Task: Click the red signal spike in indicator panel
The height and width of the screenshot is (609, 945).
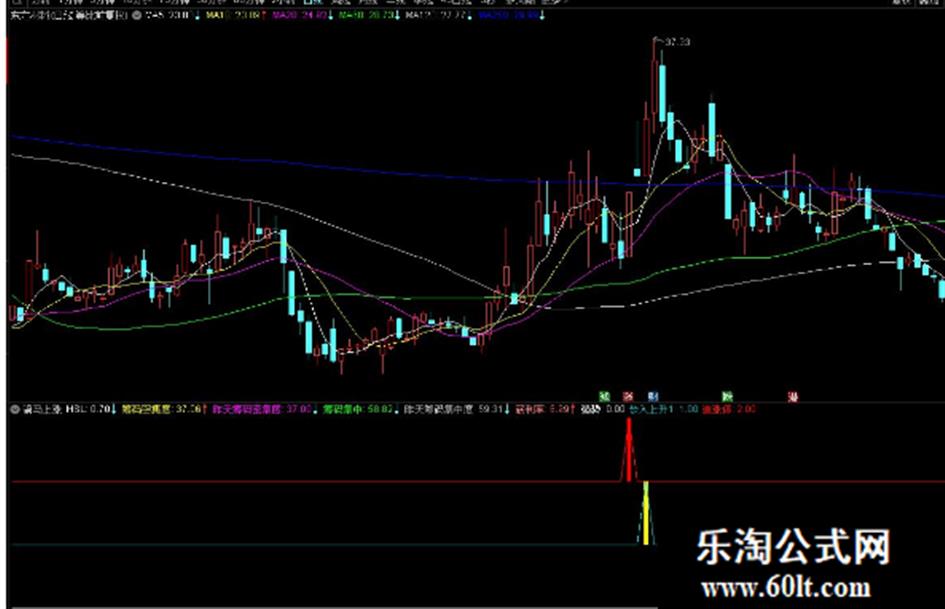Action: tap(629, 450)
